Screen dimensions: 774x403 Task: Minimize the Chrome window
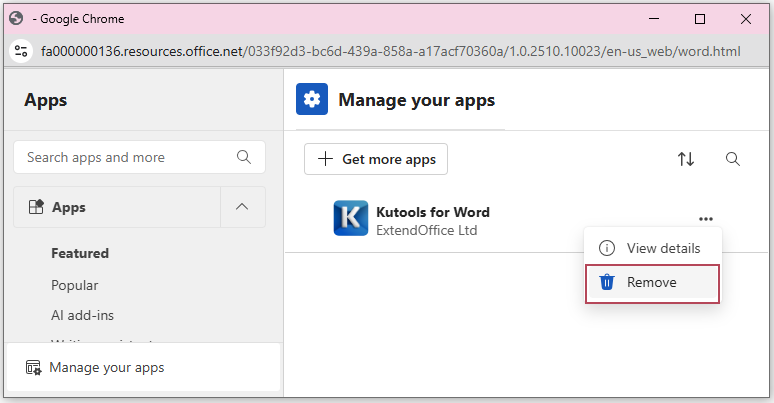(654, 19)
